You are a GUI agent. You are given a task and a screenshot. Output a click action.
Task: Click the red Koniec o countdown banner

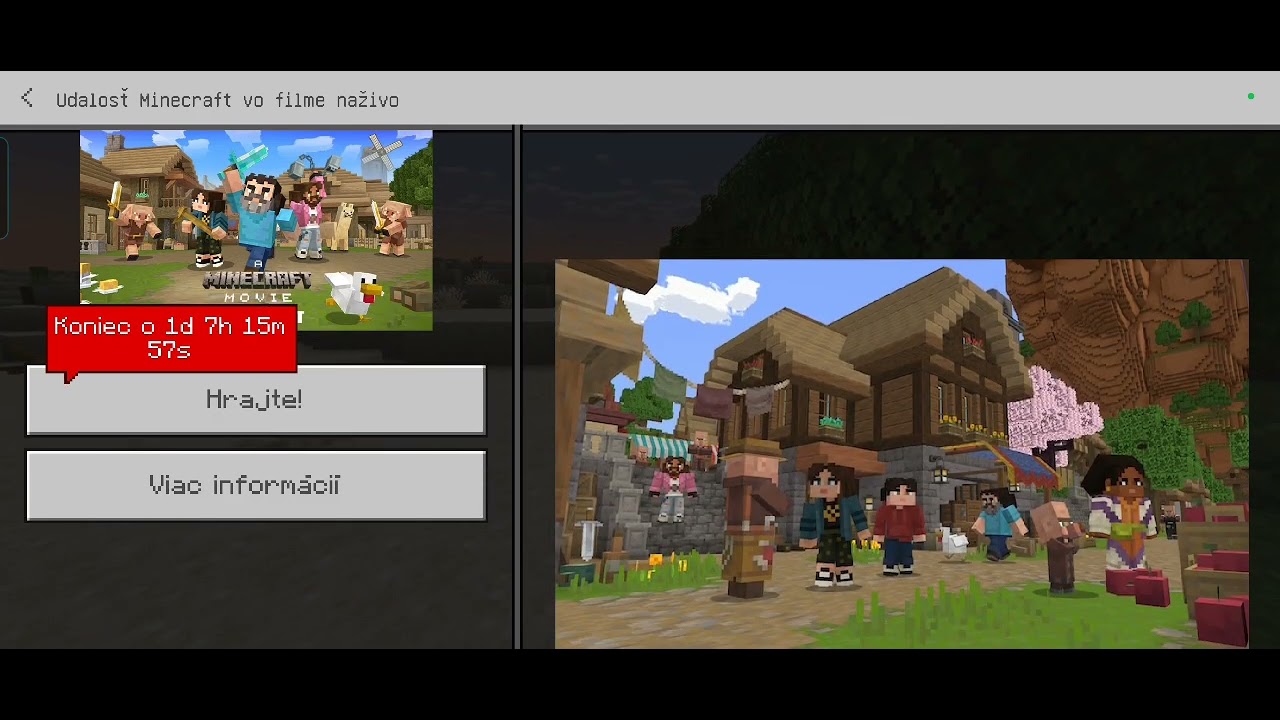172,340
